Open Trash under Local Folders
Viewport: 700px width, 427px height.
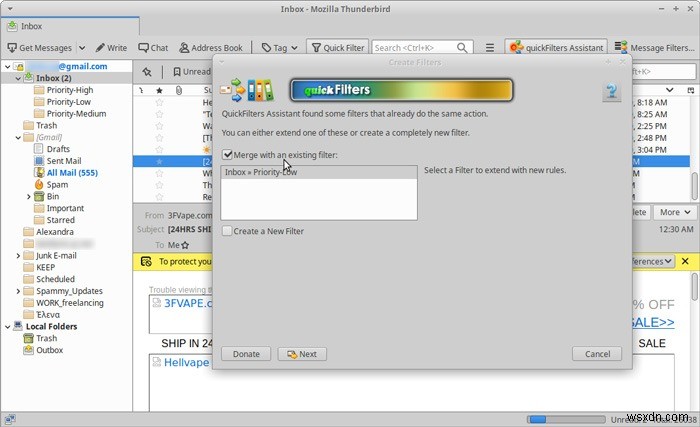point(46,338)
